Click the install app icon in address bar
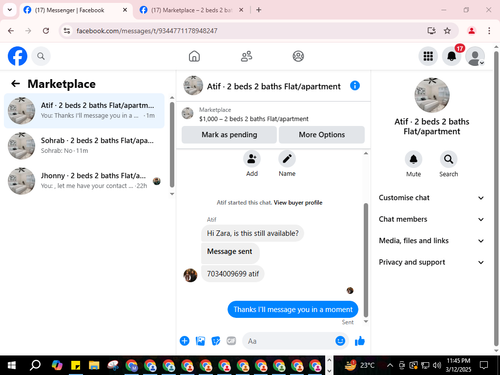Image resolution: width=500 pixels, height=375 pixels. (x=431, y=31)
